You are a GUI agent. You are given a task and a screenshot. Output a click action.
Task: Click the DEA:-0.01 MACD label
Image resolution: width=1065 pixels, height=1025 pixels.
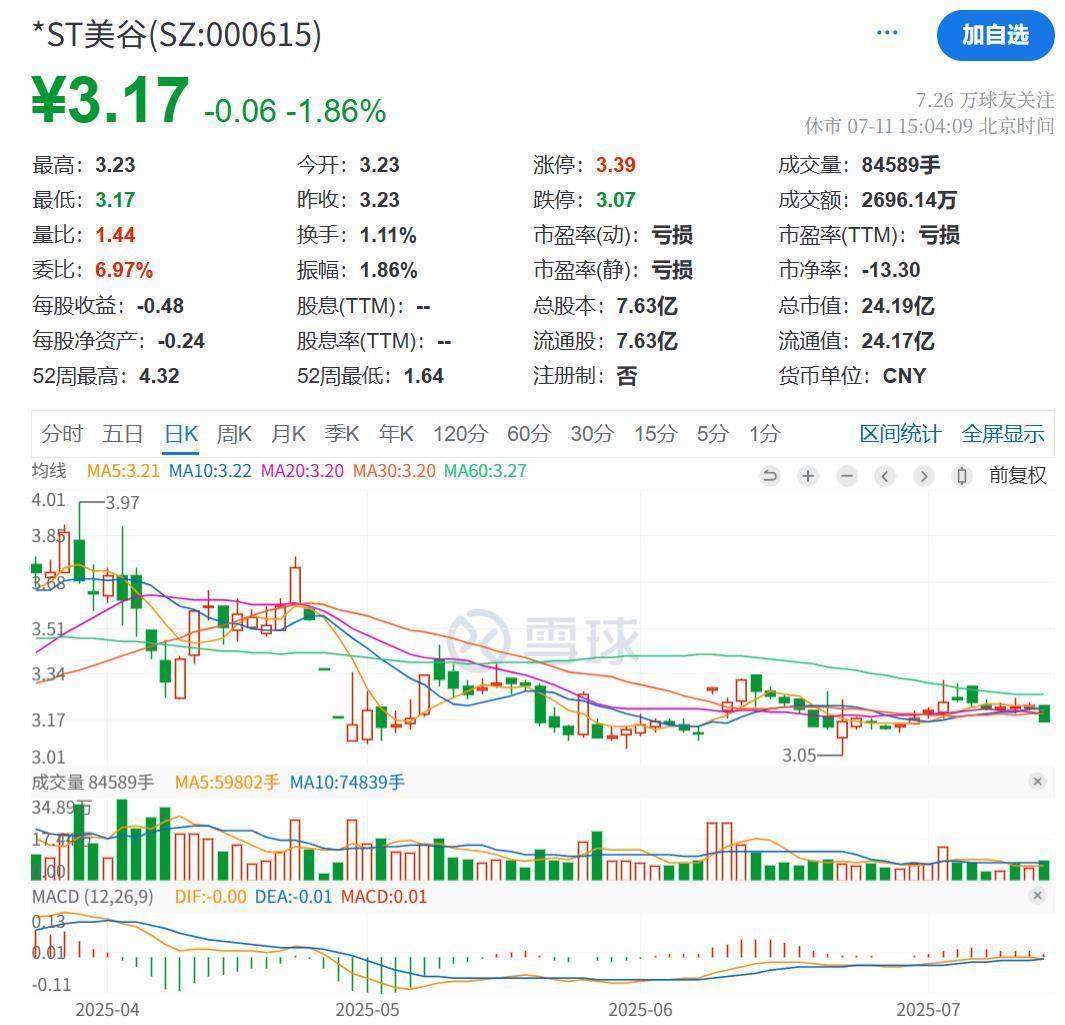pyautogui.click(x=293, y=897)
